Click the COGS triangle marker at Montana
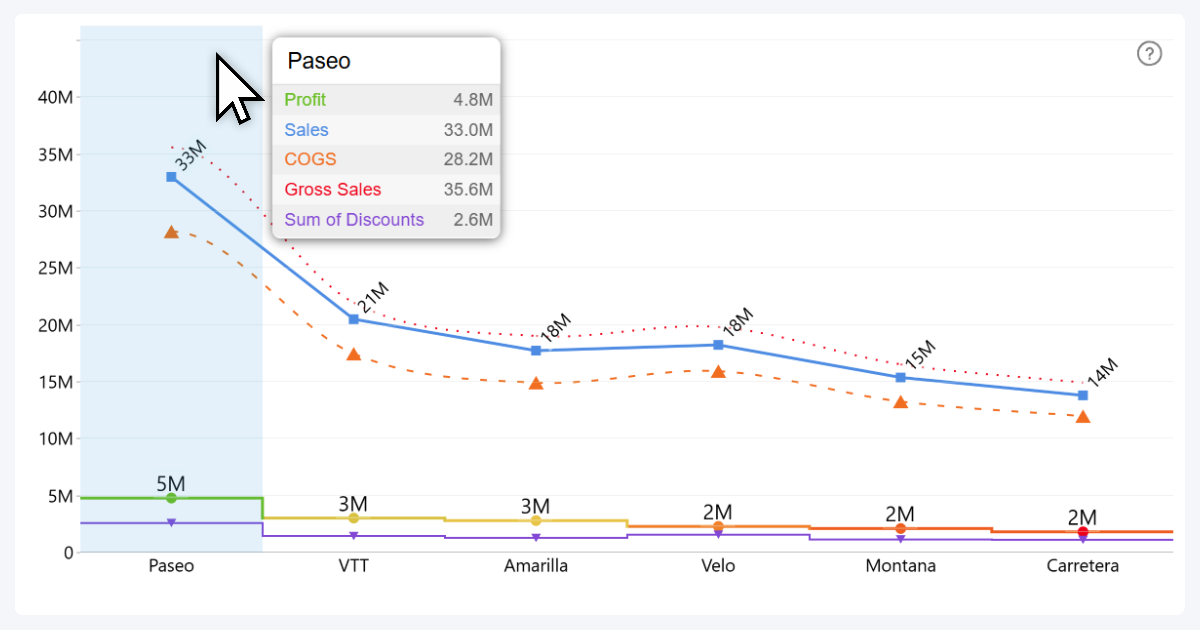Viewport: 1200px width, 630px height. pos(900,402)
